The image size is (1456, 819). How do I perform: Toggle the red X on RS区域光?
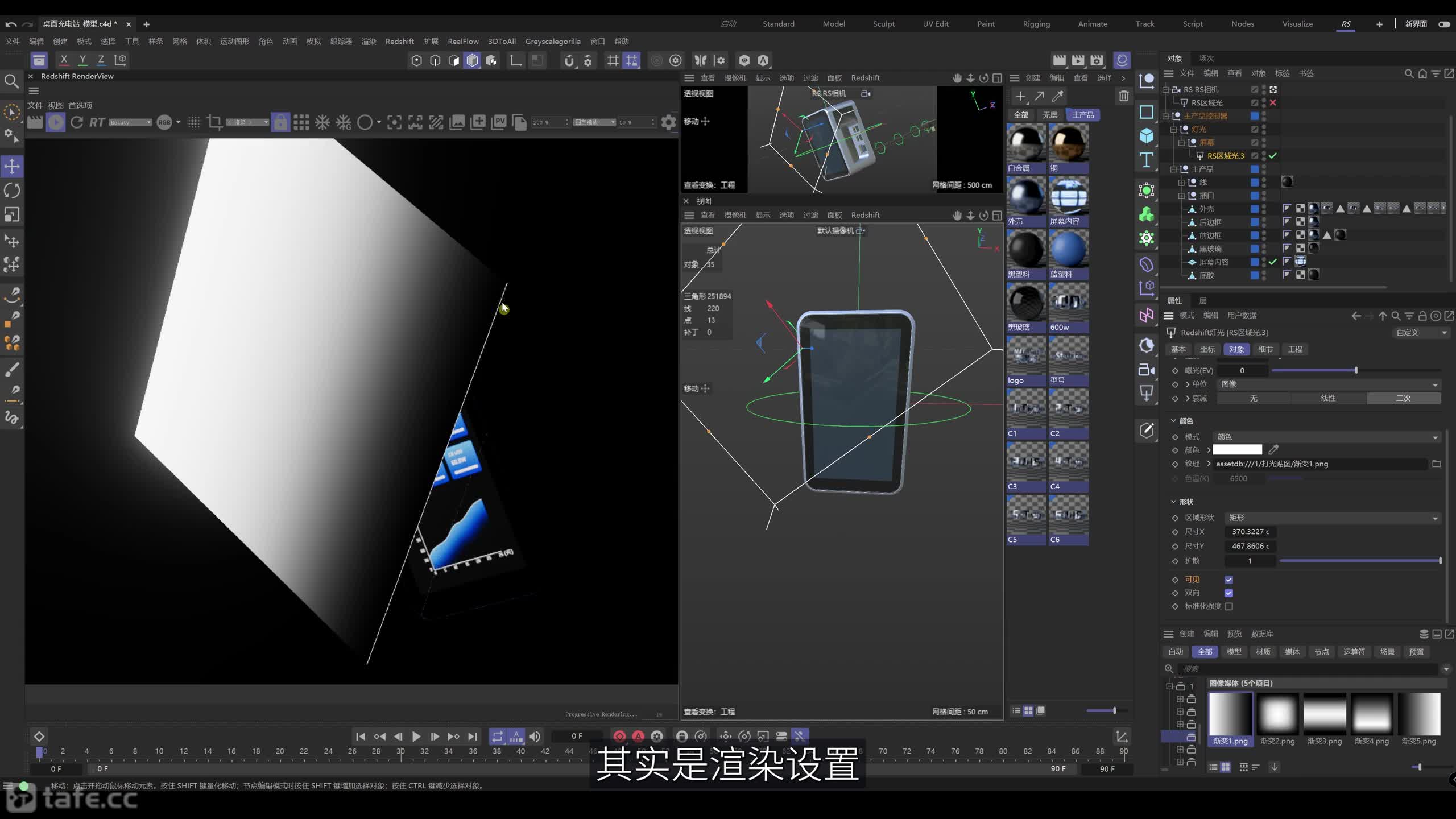coord(1273,103)
